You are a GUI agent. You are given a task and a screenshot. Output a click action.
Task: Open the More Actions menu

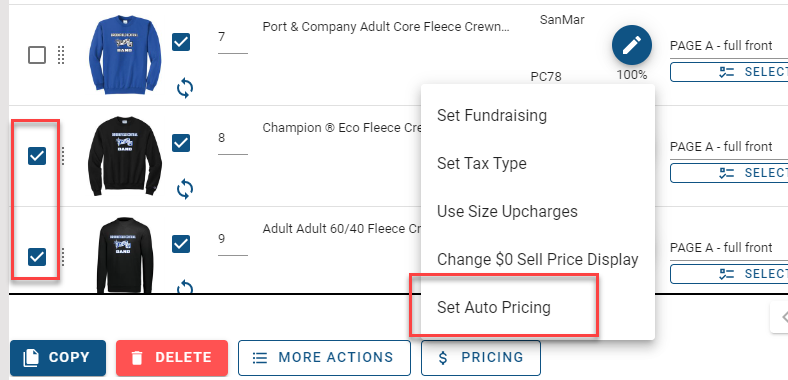coord(324,358)
